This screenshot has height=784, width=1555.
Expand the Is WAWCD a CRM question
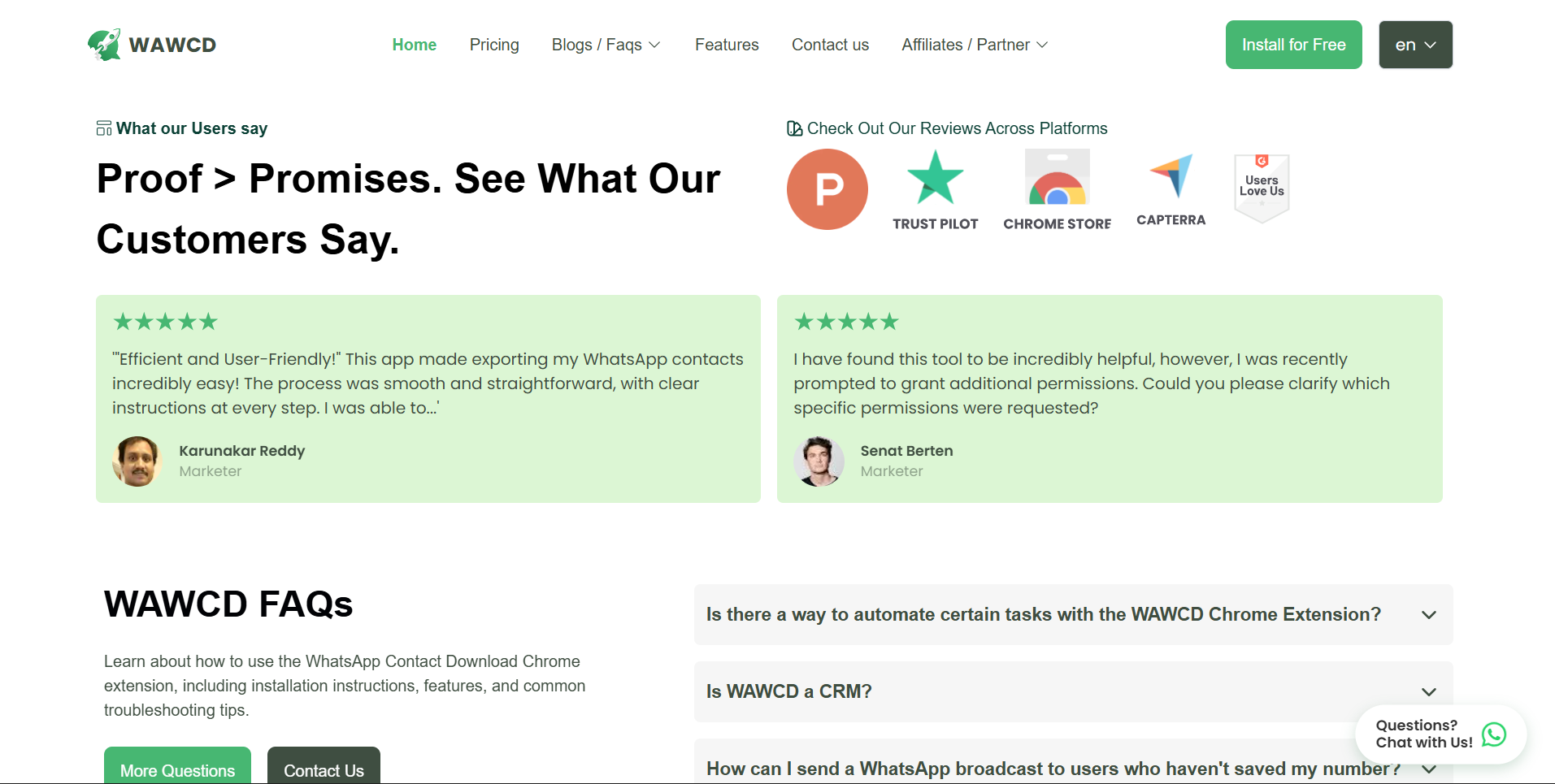(1073, 691)
